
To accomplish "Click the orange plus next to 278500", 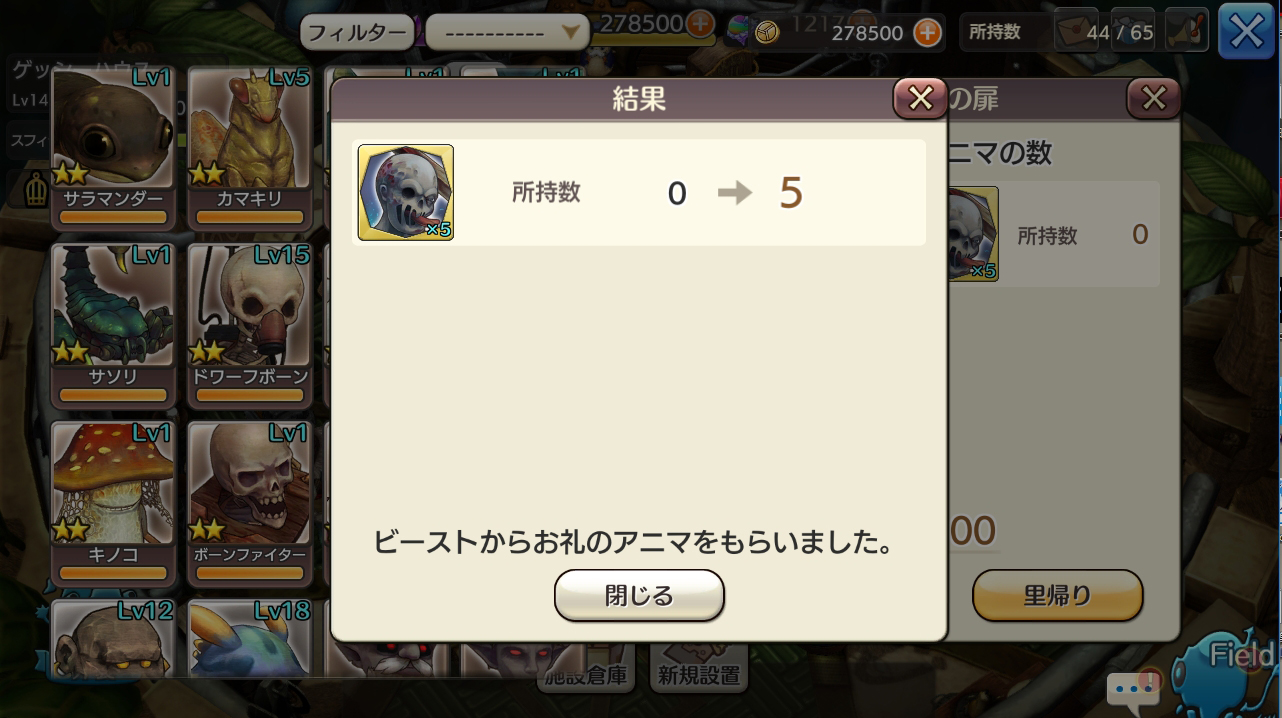I will [x=927, y=33].
